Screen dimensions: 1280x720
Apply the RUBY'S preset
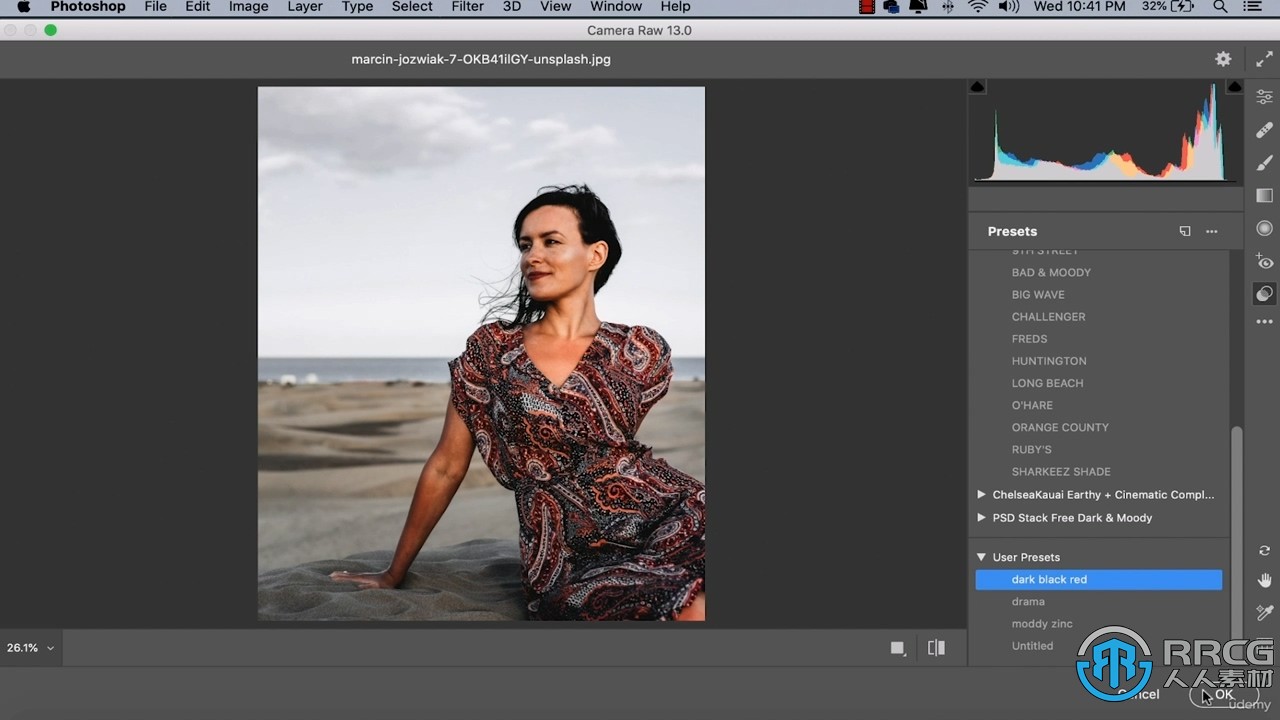[x=1031, y=449]
